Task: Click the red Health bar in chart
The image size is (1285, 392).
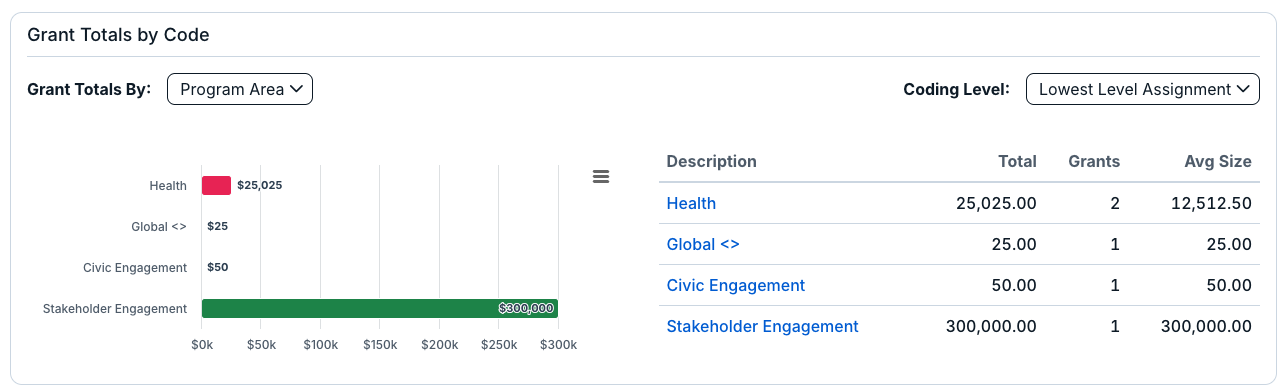Action: pos(216,185)
